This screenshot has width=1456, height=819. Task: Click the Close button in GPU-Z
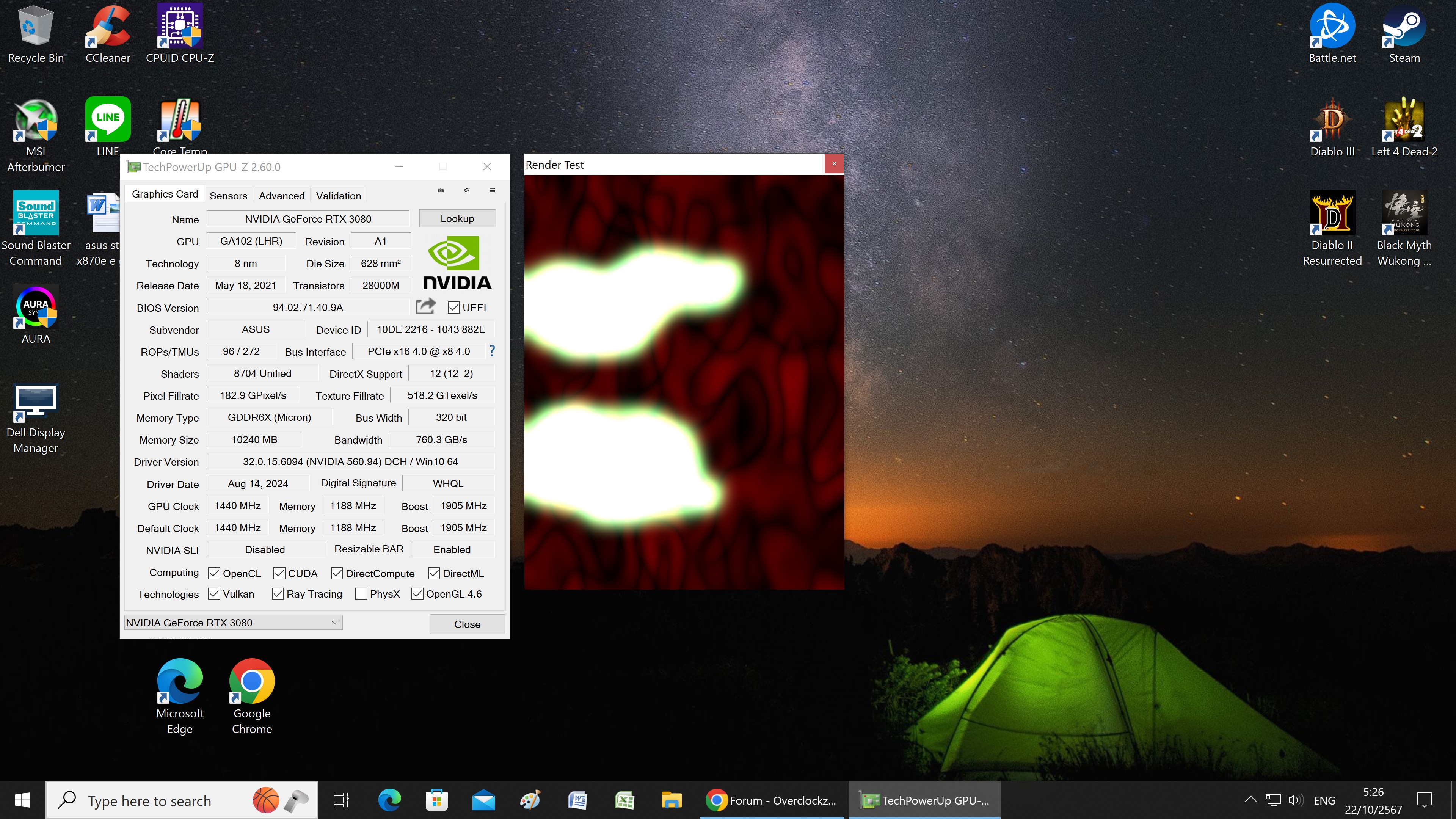click(x=467, y=624)
